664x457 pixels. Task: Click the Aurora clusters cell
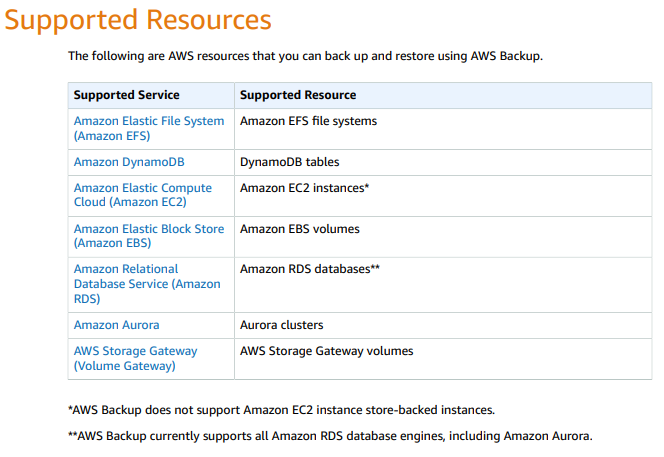tap(281, 325)
